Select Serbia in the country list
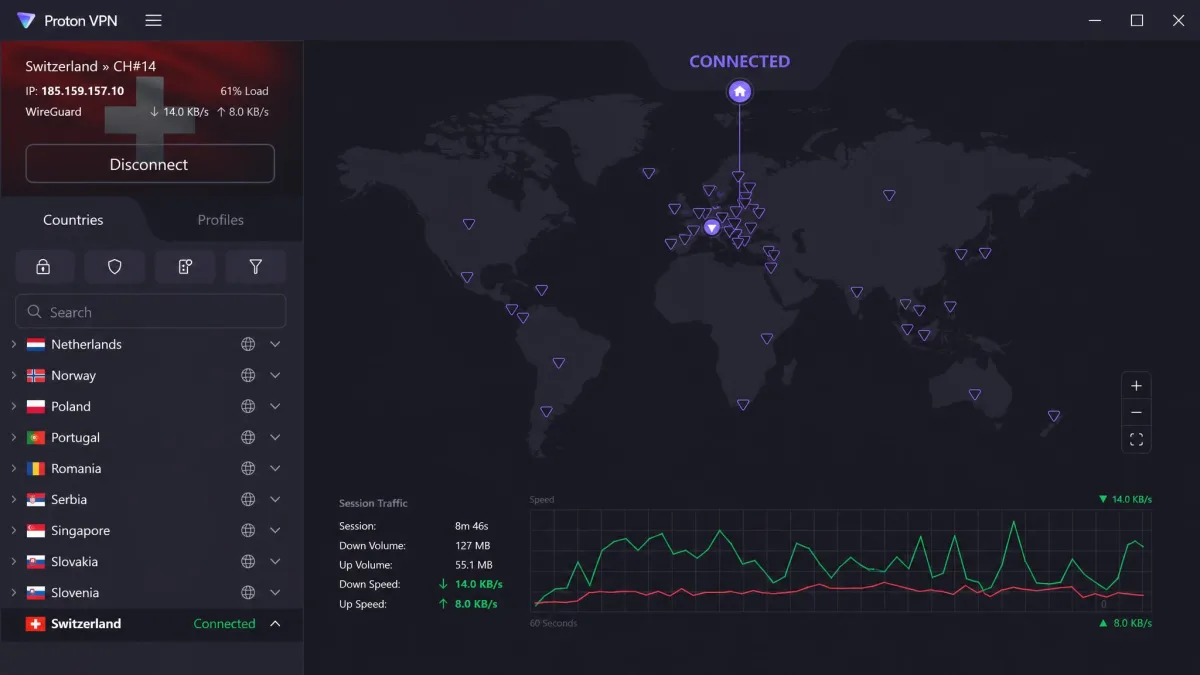 pos(69,499)
